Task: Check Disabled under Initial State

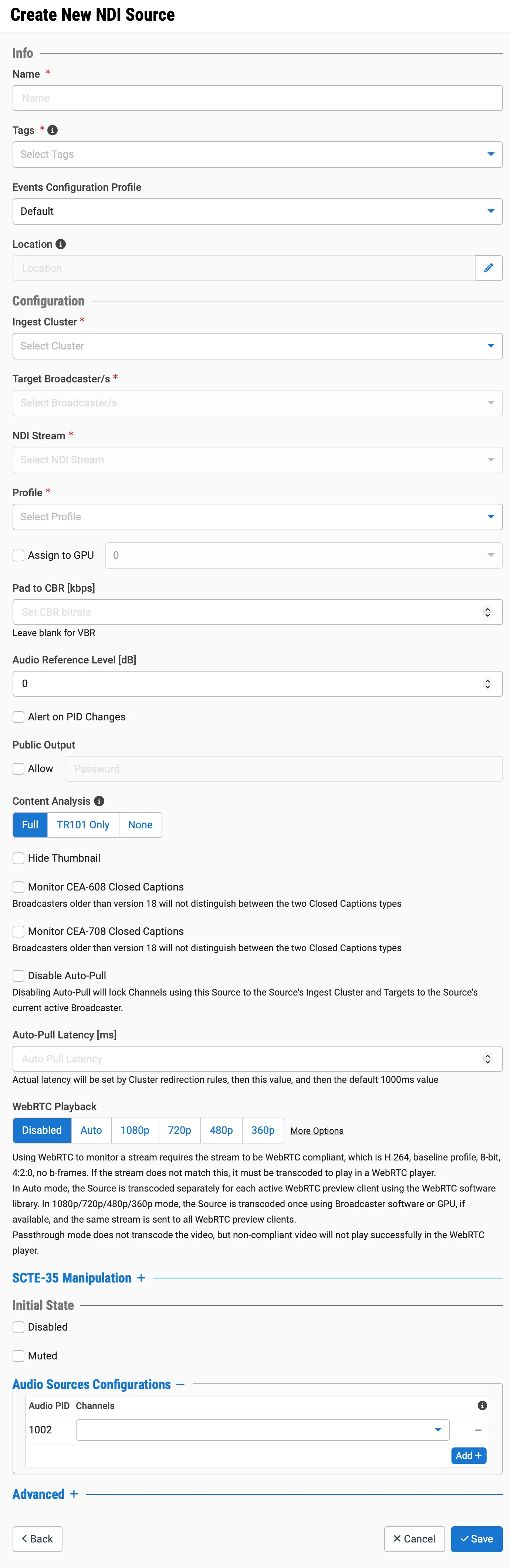Action: point(19,1327)
